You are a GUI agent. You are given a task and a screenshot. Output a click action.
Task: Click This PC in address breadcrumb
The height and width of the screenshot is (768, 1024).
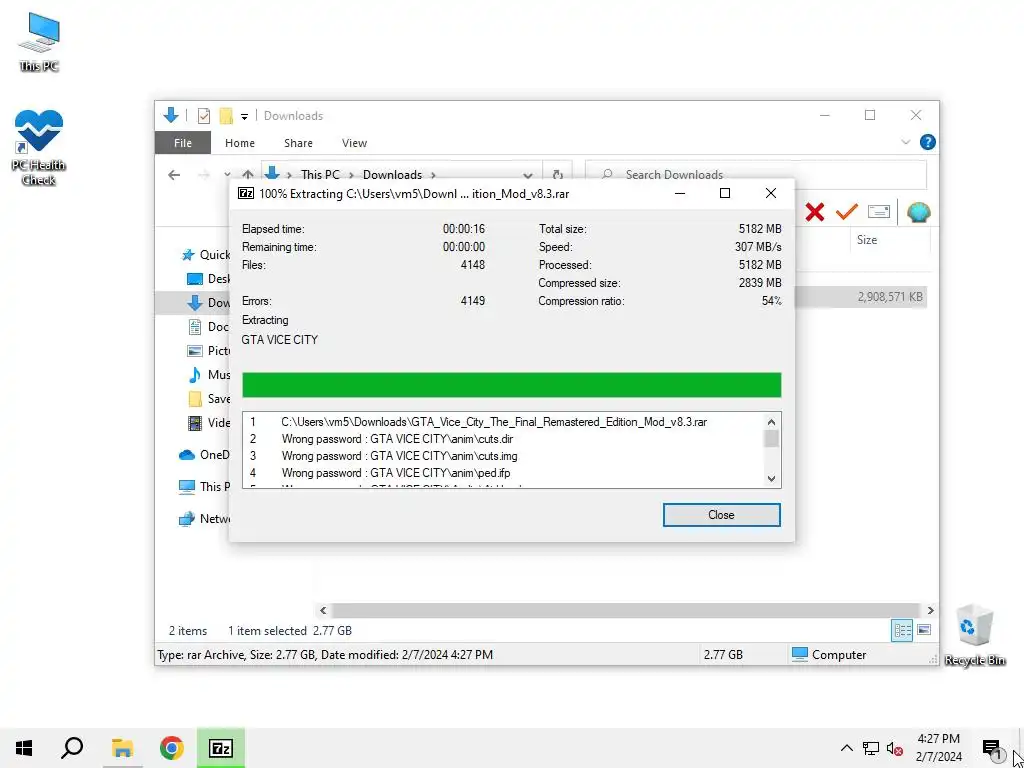tap(320, 174)
